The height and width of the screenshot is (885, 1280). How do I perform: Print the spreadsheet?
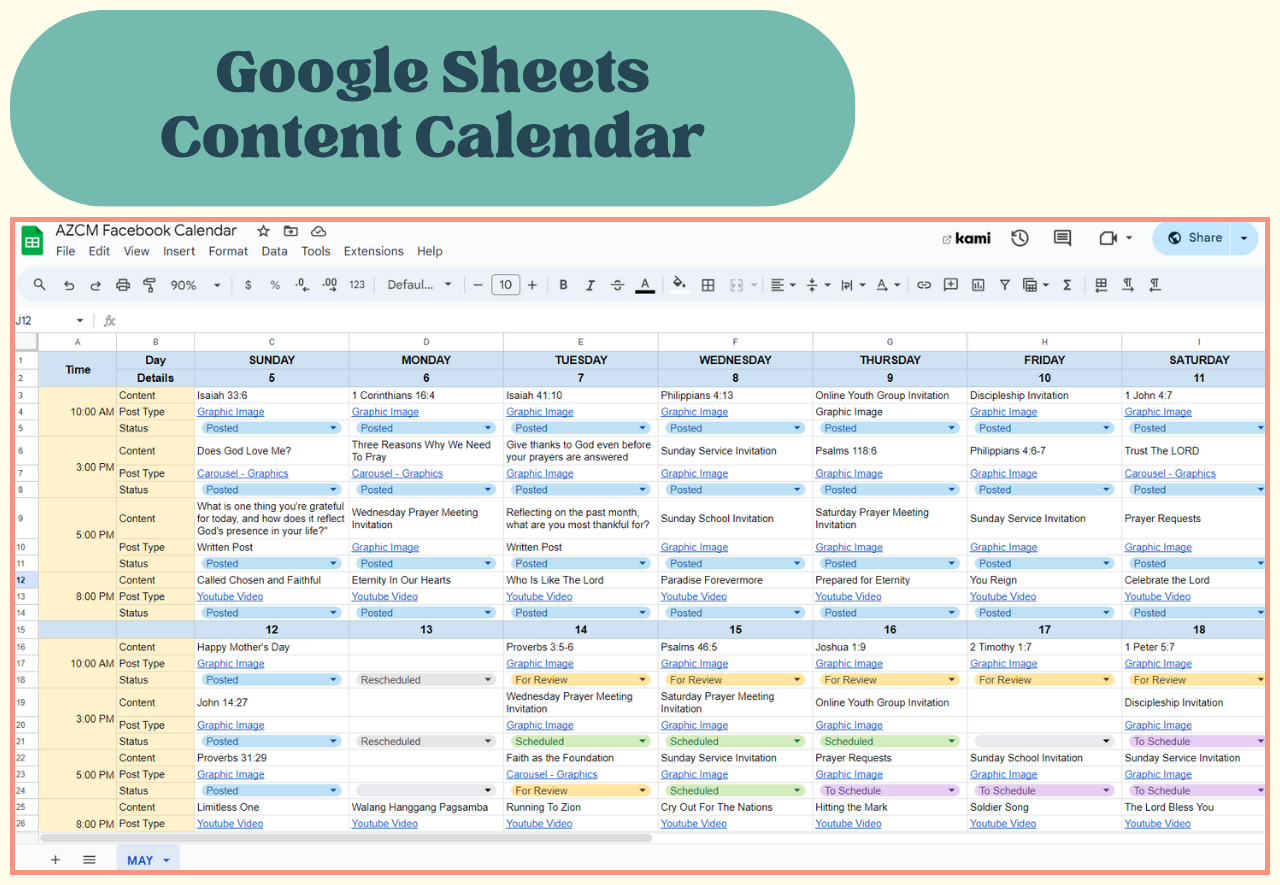coord(123,285)
